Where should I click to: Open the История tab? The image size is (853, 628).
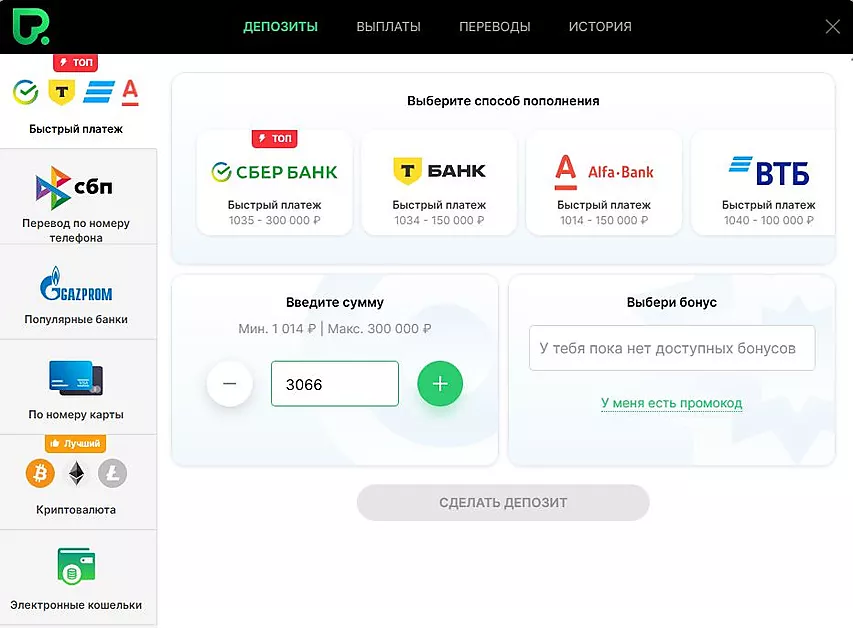click(x=600, y=27)
